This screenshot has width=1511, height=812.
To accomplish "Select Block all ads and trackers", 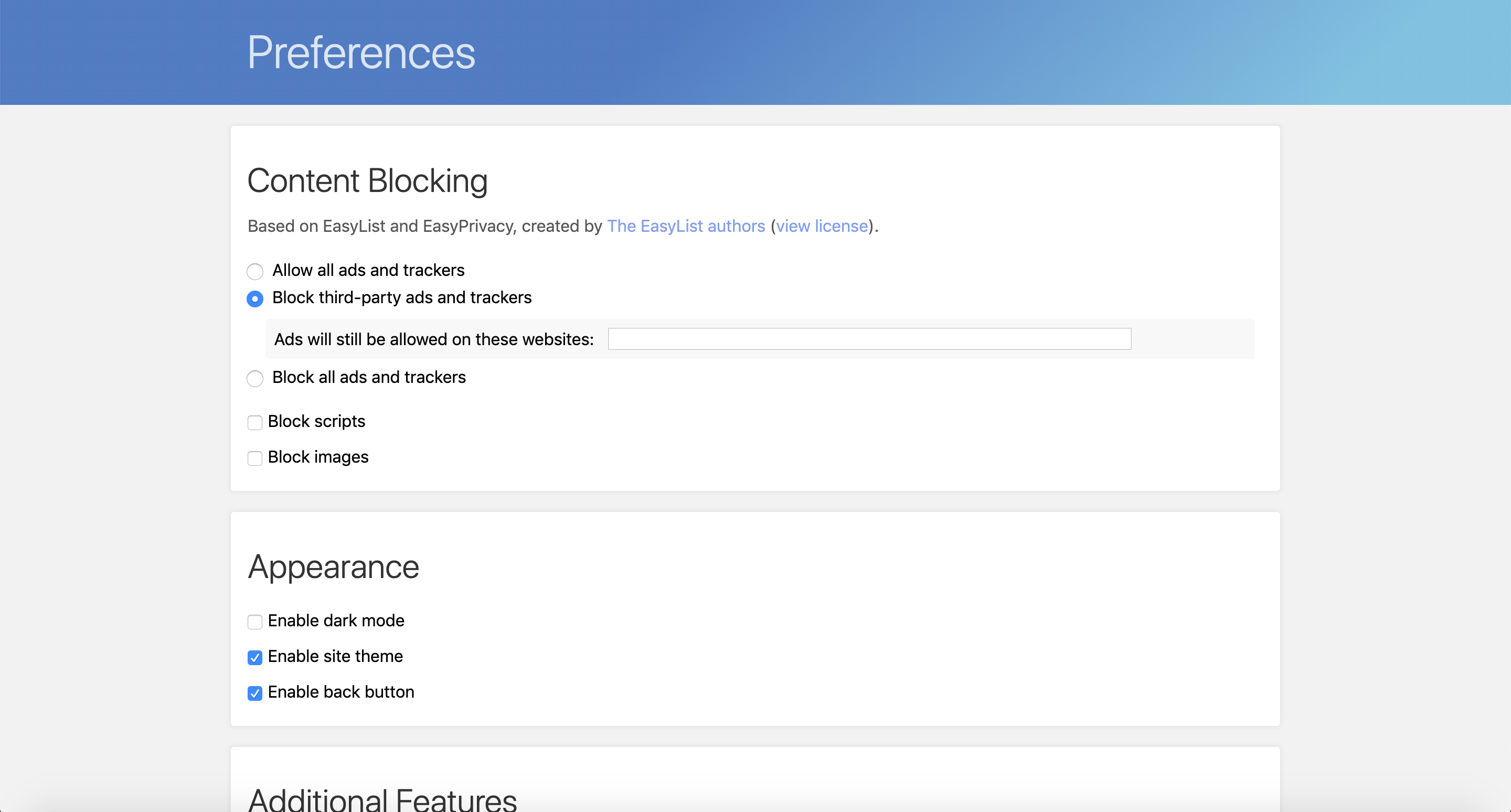I will tap(254, 379).
